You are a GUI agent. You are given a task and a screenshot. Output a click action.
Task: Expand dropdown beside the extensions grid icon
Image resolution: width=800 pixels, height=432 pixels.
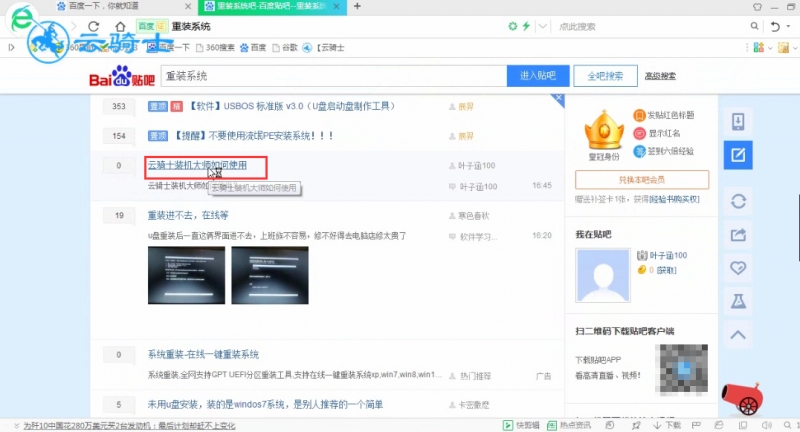770,48
